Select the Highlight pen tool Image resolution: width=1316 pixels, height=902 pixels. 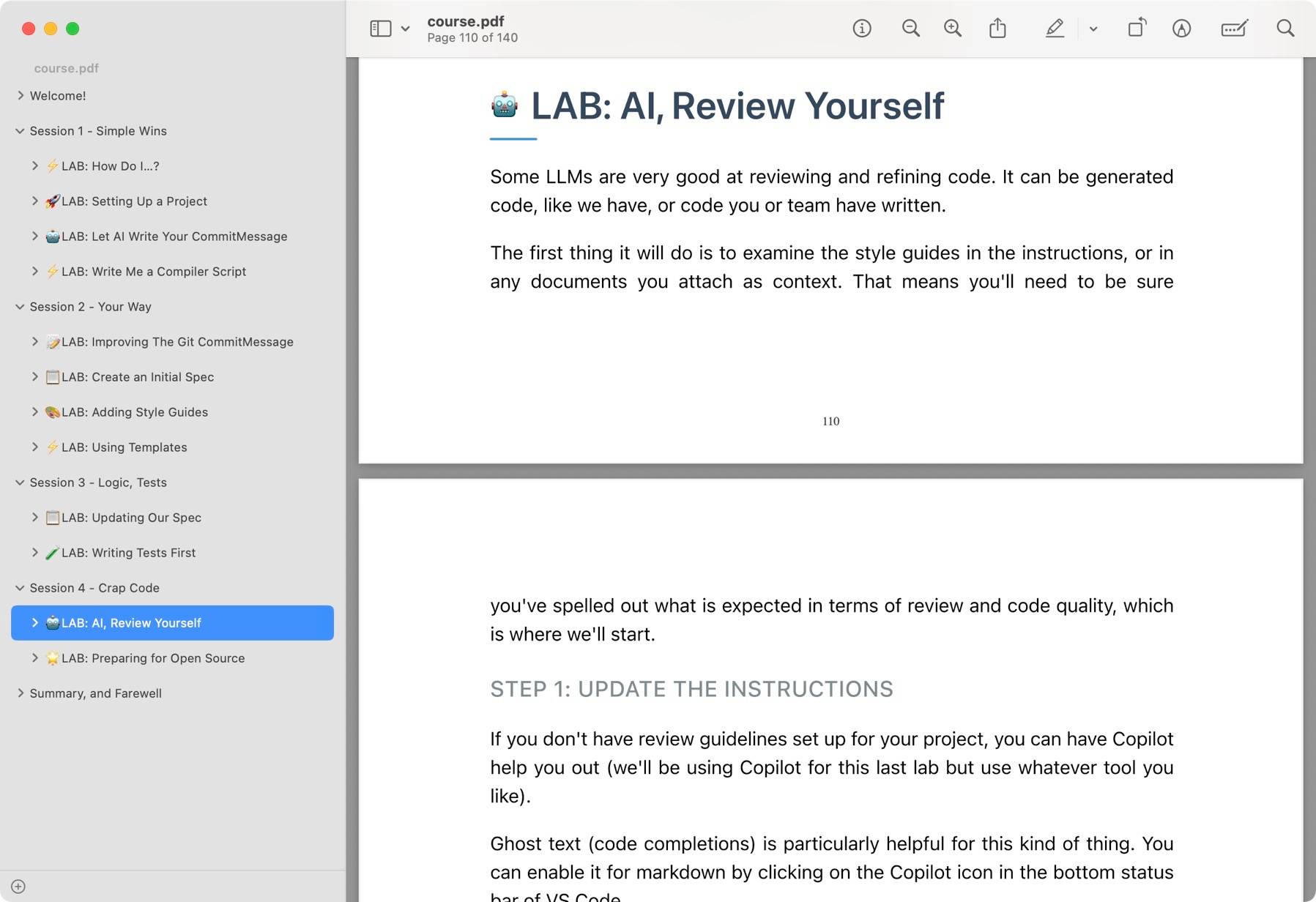pos(1055,29)
